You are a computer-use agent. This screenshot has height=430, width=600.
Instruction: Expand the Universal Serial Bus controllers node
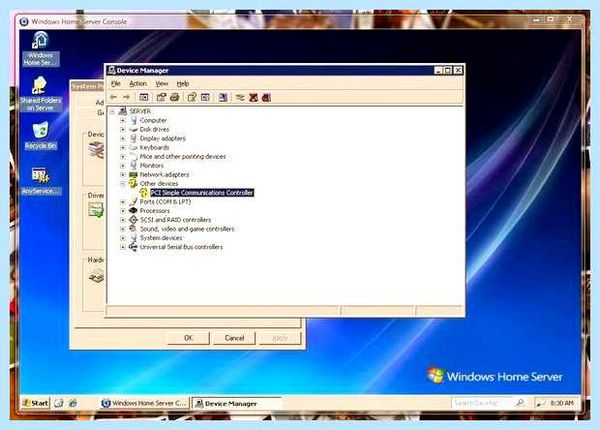pos(123,247)
